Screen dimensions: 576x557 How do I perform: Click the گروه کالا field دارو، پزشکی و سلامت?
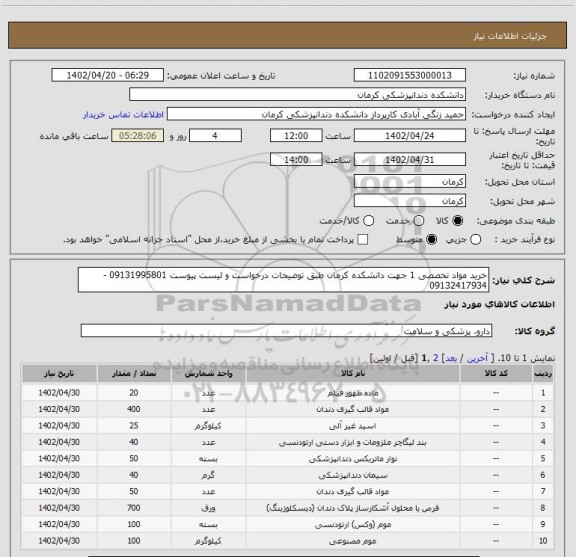pyautogui.click(x=286, y=331)
